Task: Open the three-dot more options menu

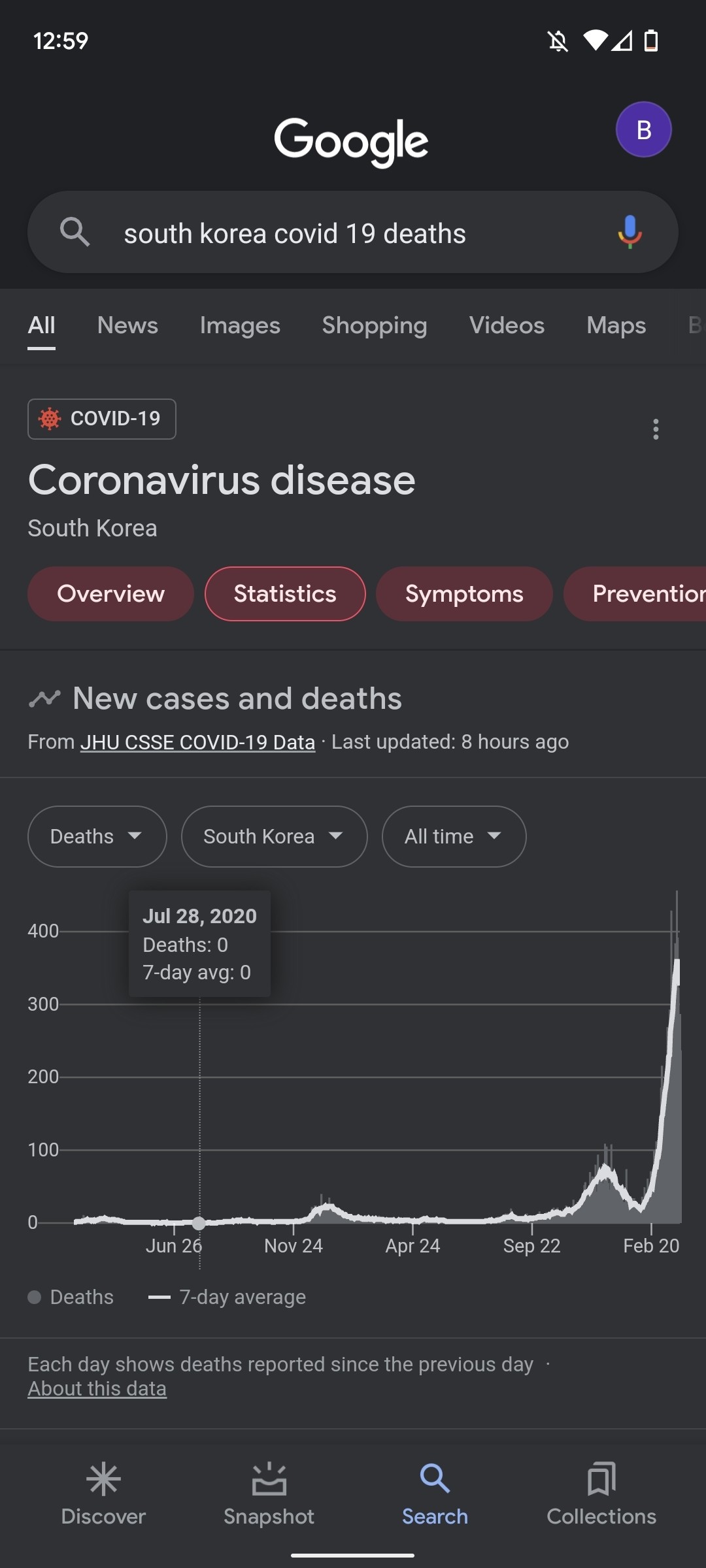Action: pyautogui.click(x=656, y=429)
